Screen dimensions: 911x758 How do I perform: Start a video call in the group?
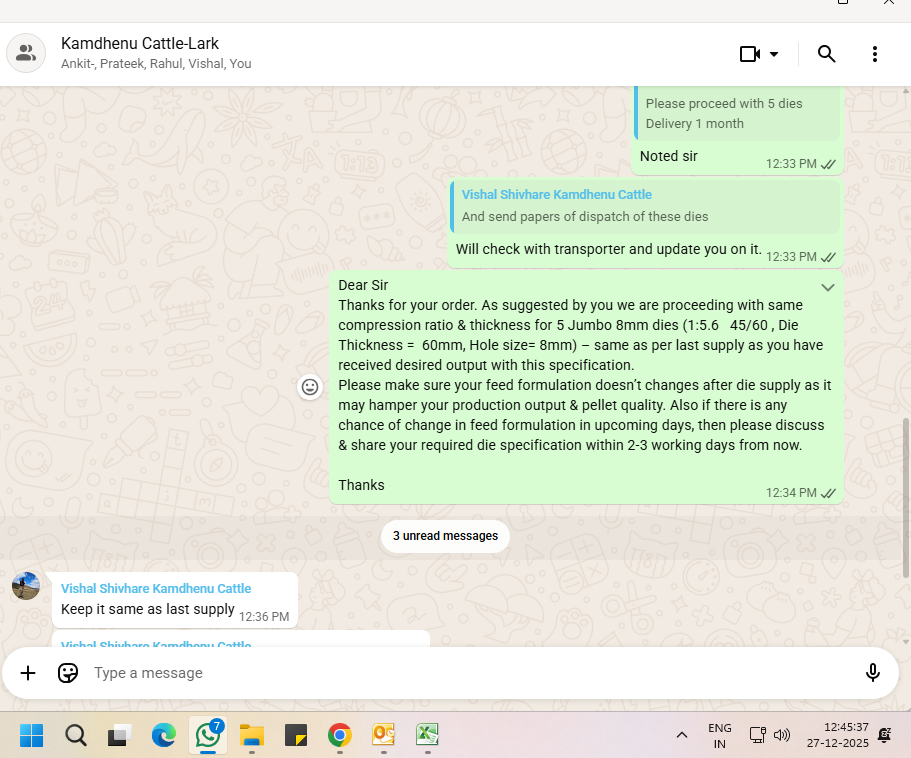pos(749,54)
